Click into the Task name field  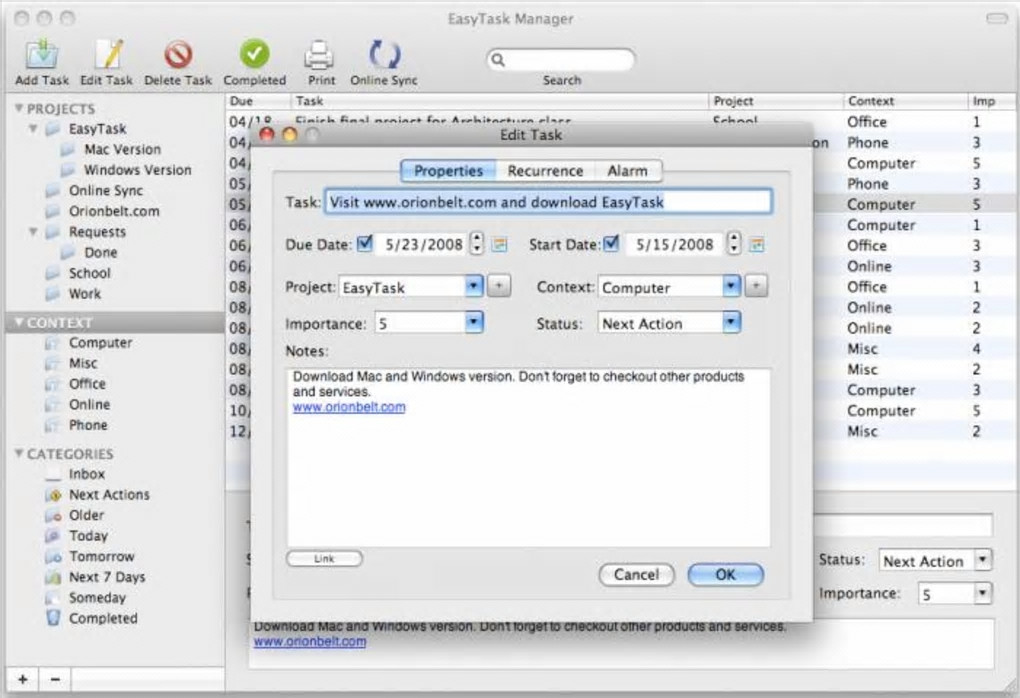click(x=548, y=202)
